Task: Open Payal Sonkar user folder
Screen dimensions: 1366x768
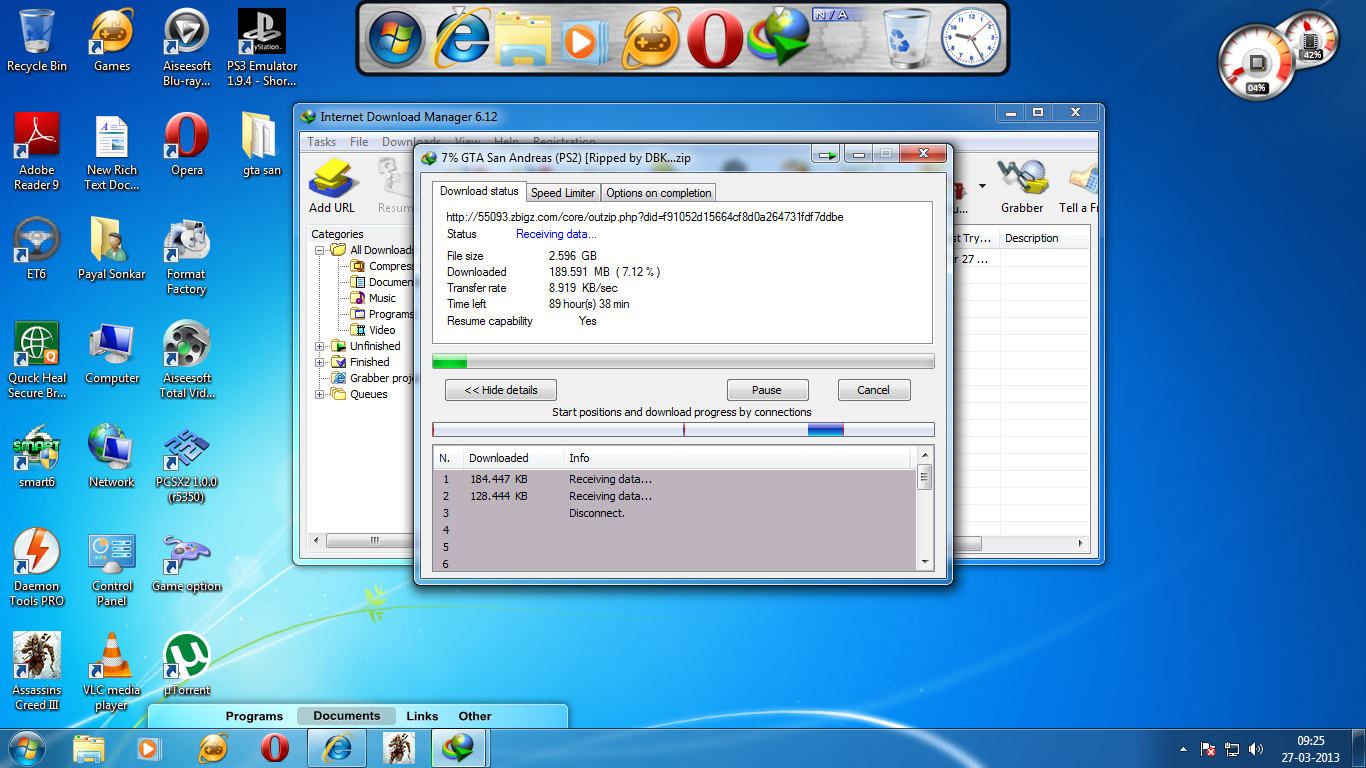Action: [x=112, y=248]
